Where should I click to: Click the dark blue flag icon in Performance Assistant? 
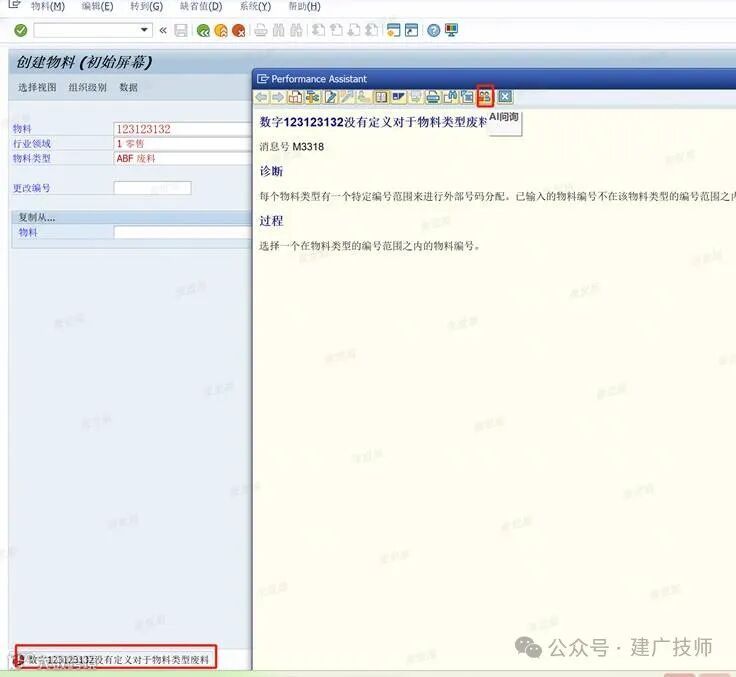point(398,97)
